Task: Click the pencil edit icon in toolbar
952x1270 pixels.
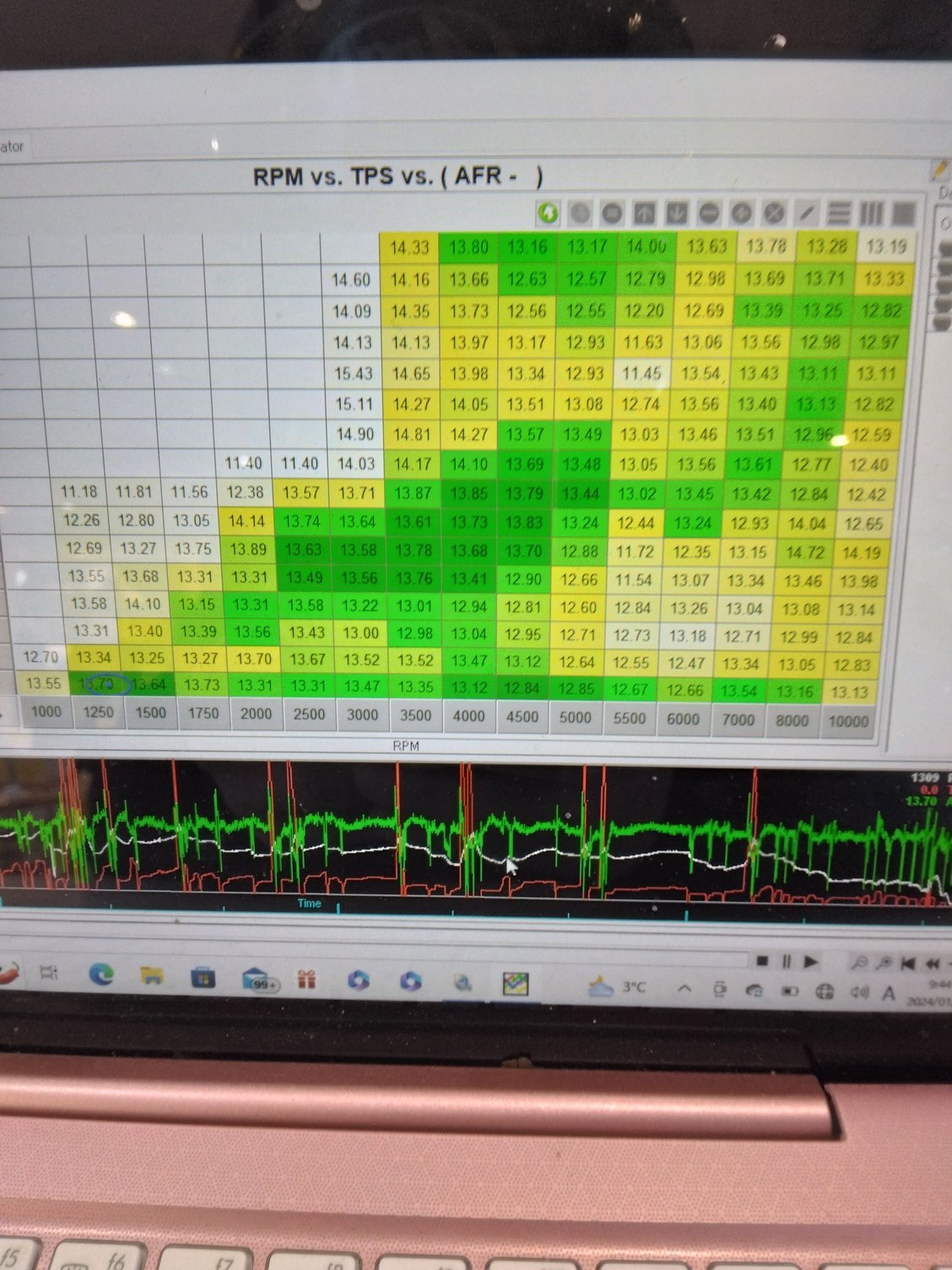Action: [807, 214]
